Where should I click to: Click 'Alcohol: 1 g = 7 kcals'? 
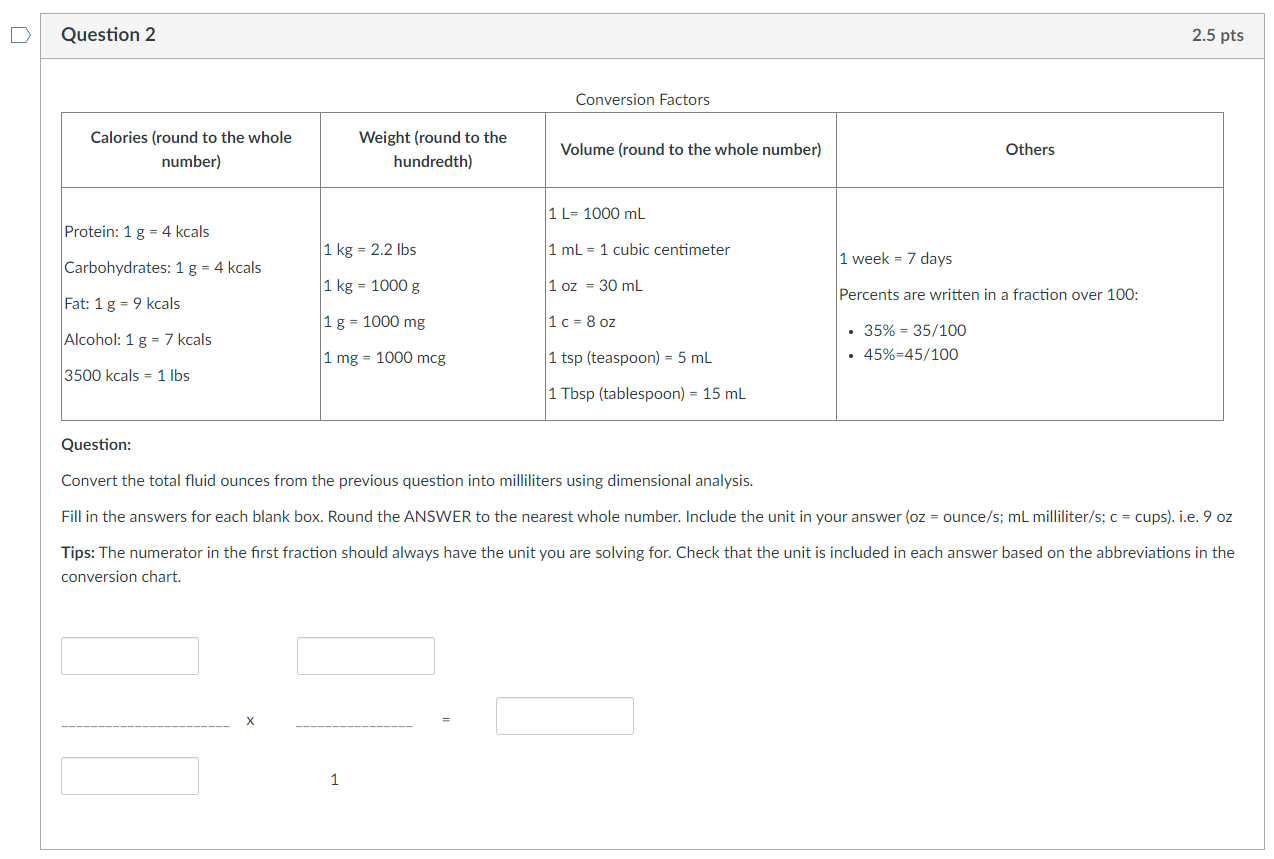pyautogui.click(x=138, y=340)
